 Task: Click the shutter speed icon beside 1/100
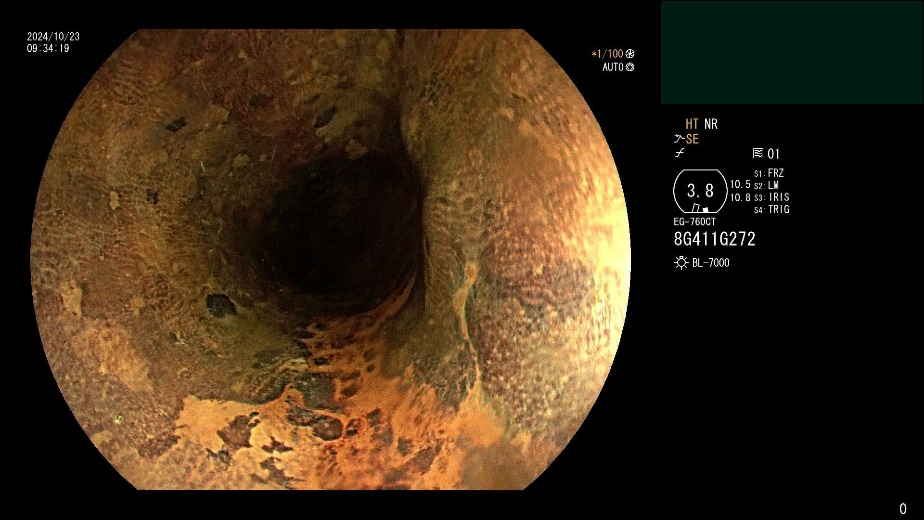(630, 54)
